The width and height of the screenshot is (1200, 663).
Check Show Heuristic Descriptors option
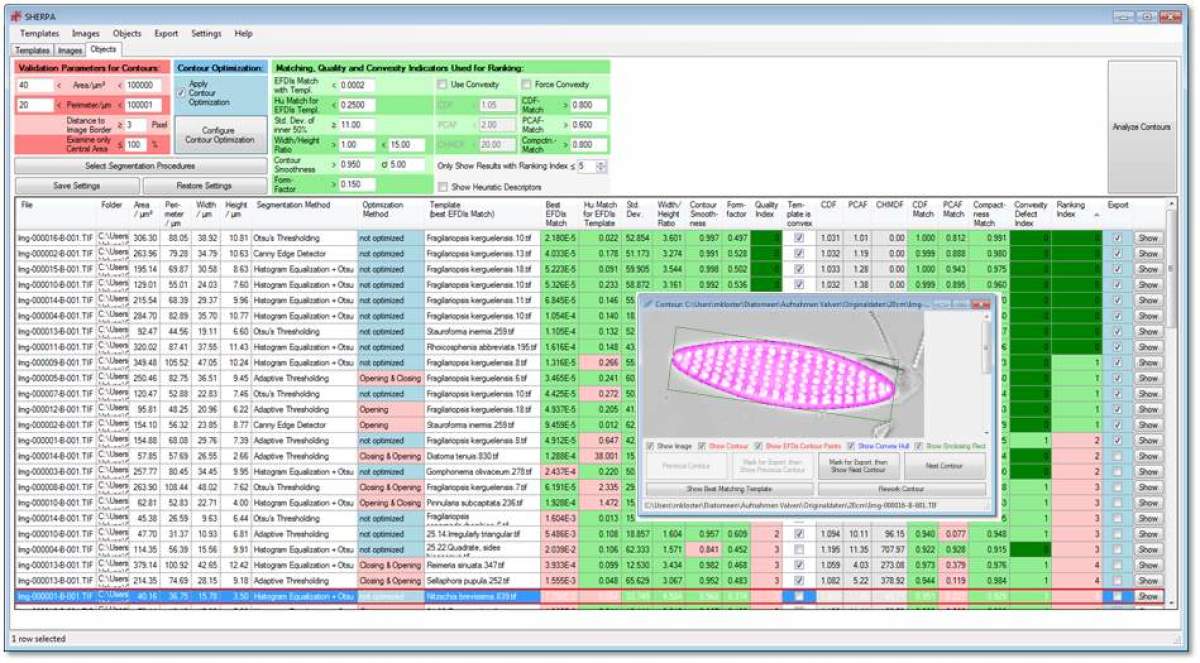[x=443, y=187]
